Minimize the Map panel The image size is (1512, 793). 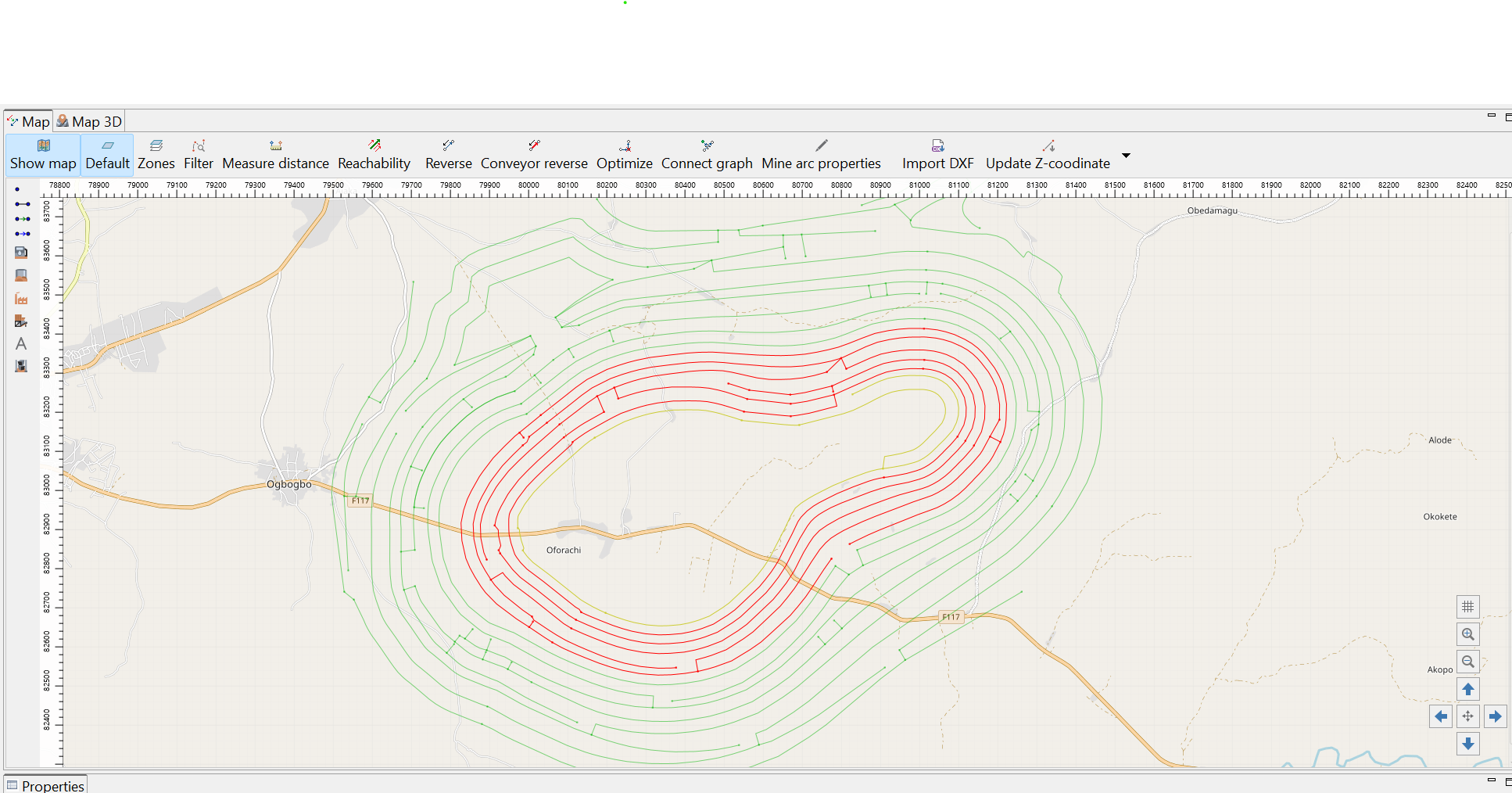(x=1491, y=116)
